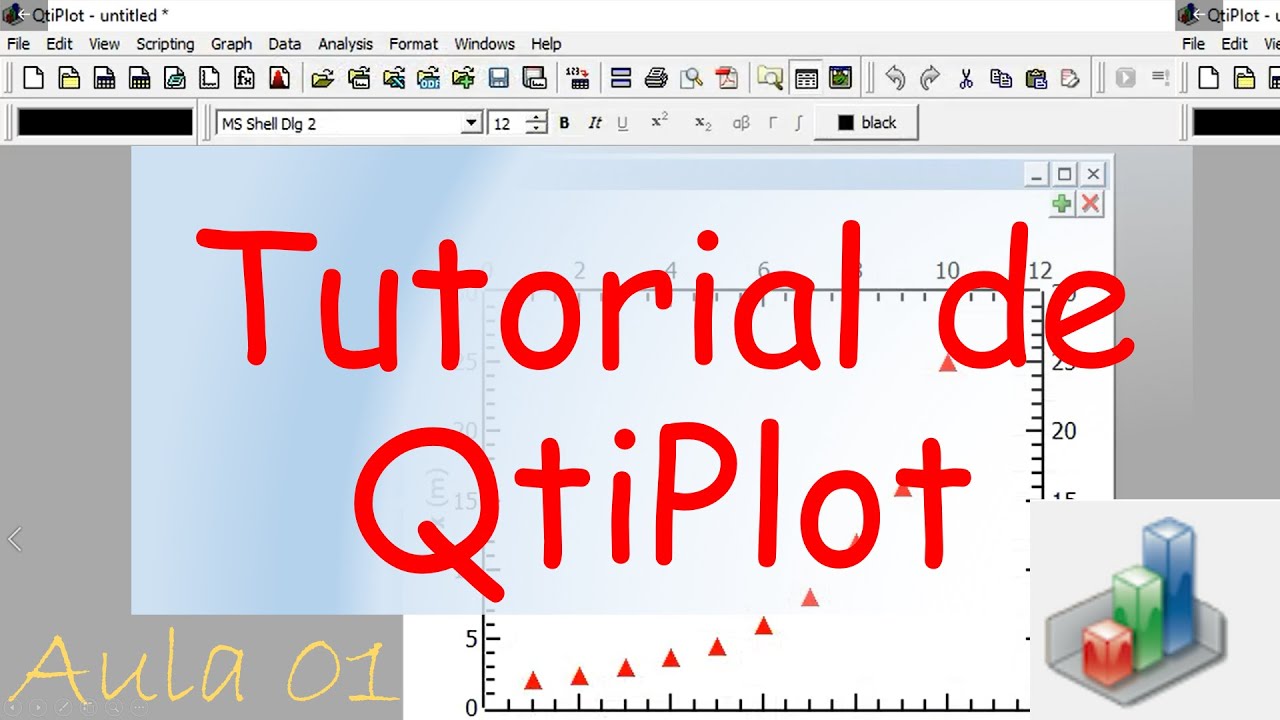
Task: Export the window to PDF
Action: pos(726,78)
